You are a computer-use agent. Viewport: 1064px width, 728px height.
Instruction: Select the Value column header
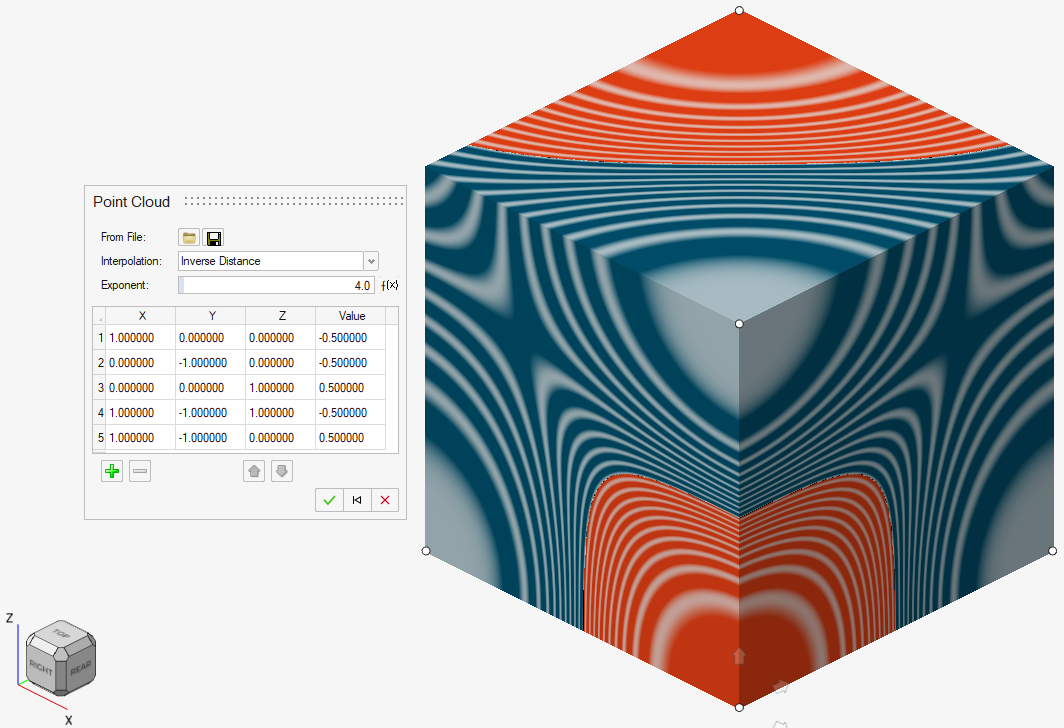[351, 315]
